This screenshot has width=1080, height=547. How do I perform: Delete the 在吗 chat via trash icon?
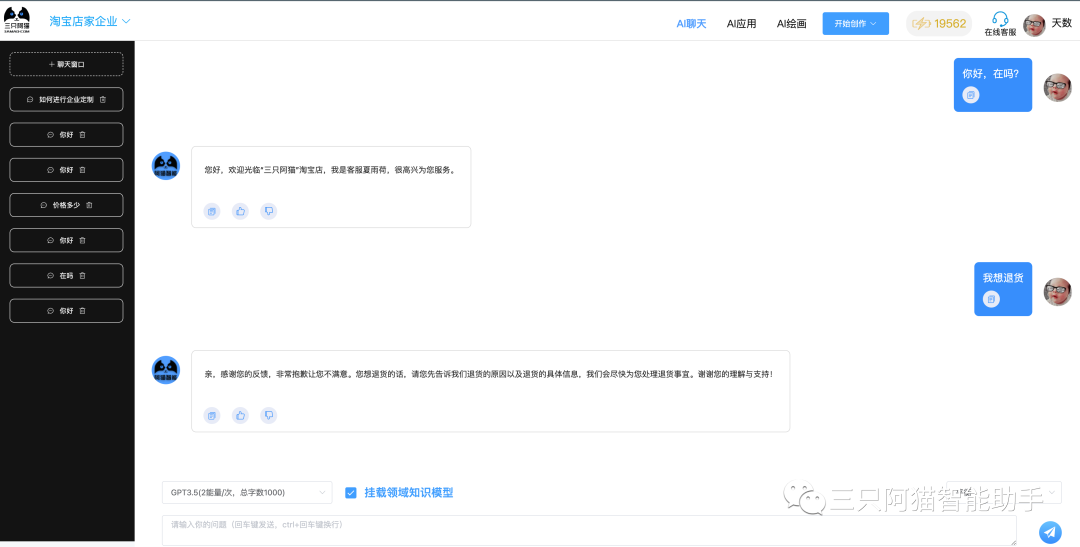click(82, 276)
